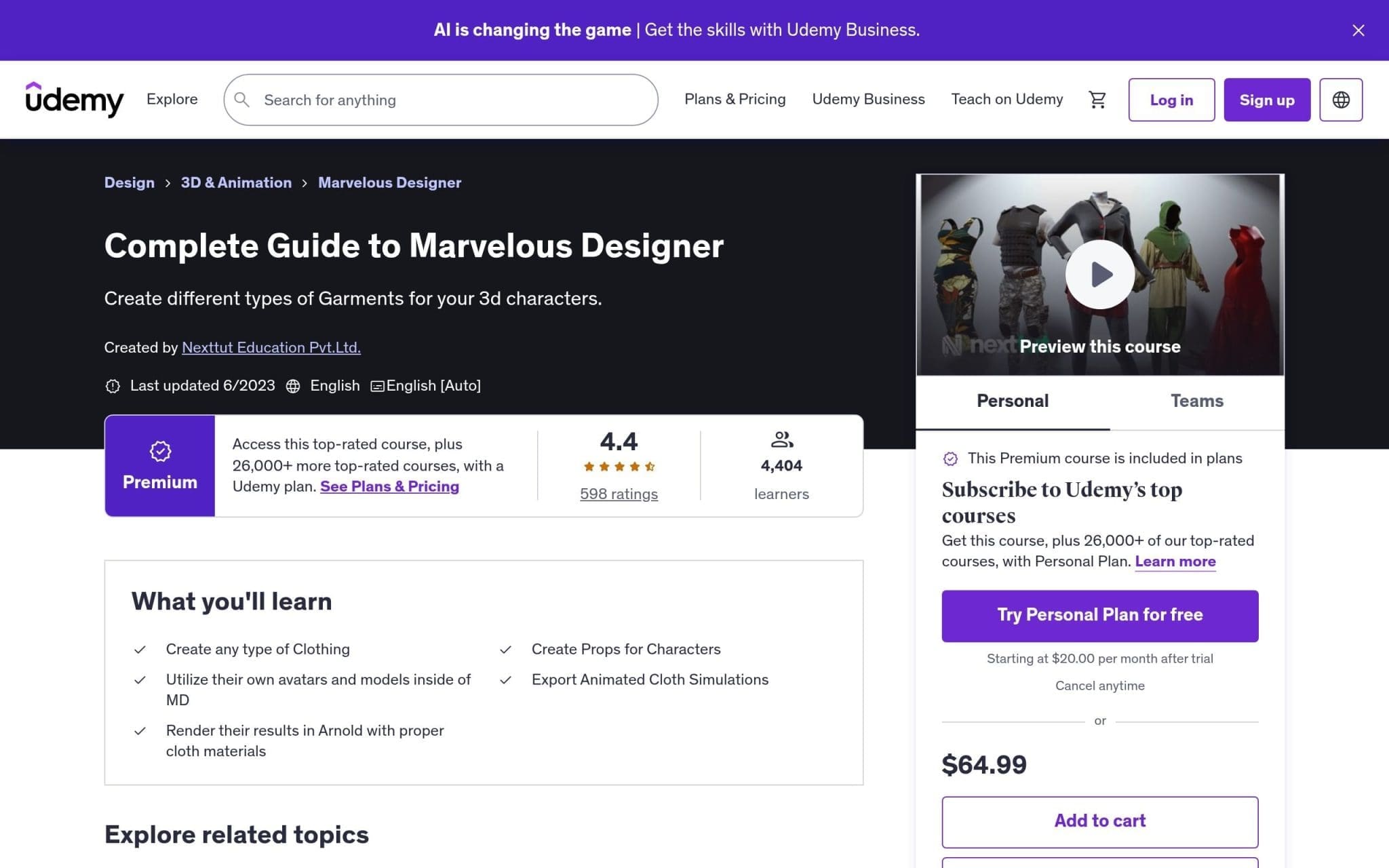
Task: Click the Learn more link
Action: pos(1175,561)
